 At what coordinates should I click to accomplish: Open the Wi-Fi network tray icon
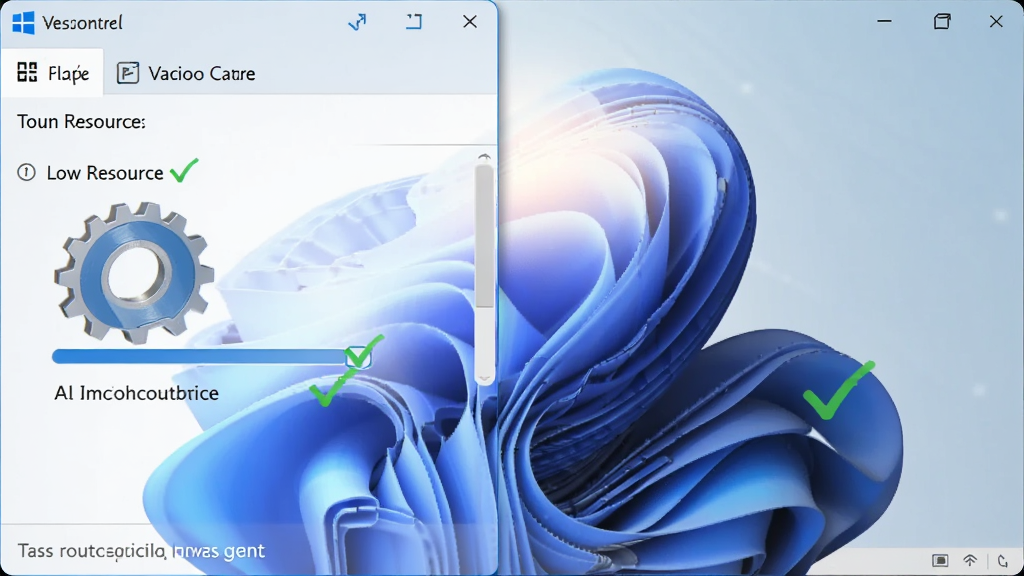point(970,560)
